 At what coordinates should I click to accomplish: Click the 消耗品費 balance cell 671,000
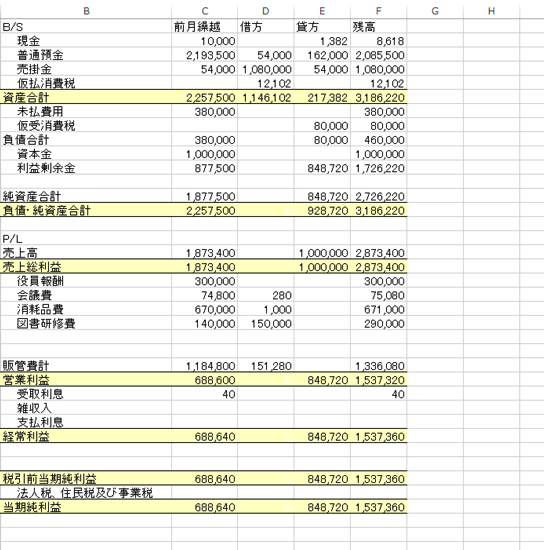pyautogui.click(x=378, y=309)
